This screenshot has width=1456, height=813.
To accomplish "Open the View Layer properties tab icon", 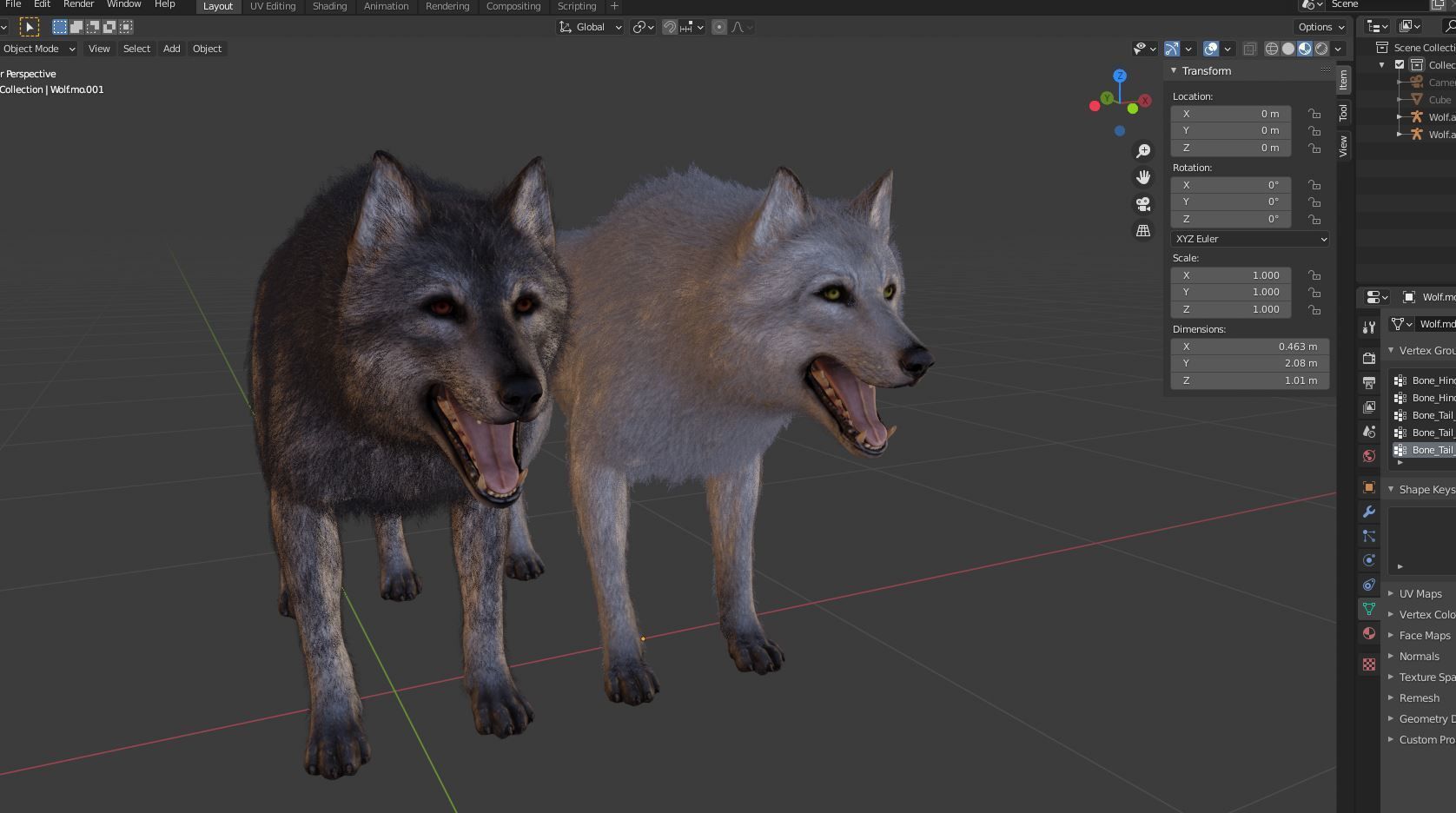I will tap(1369, 406).
